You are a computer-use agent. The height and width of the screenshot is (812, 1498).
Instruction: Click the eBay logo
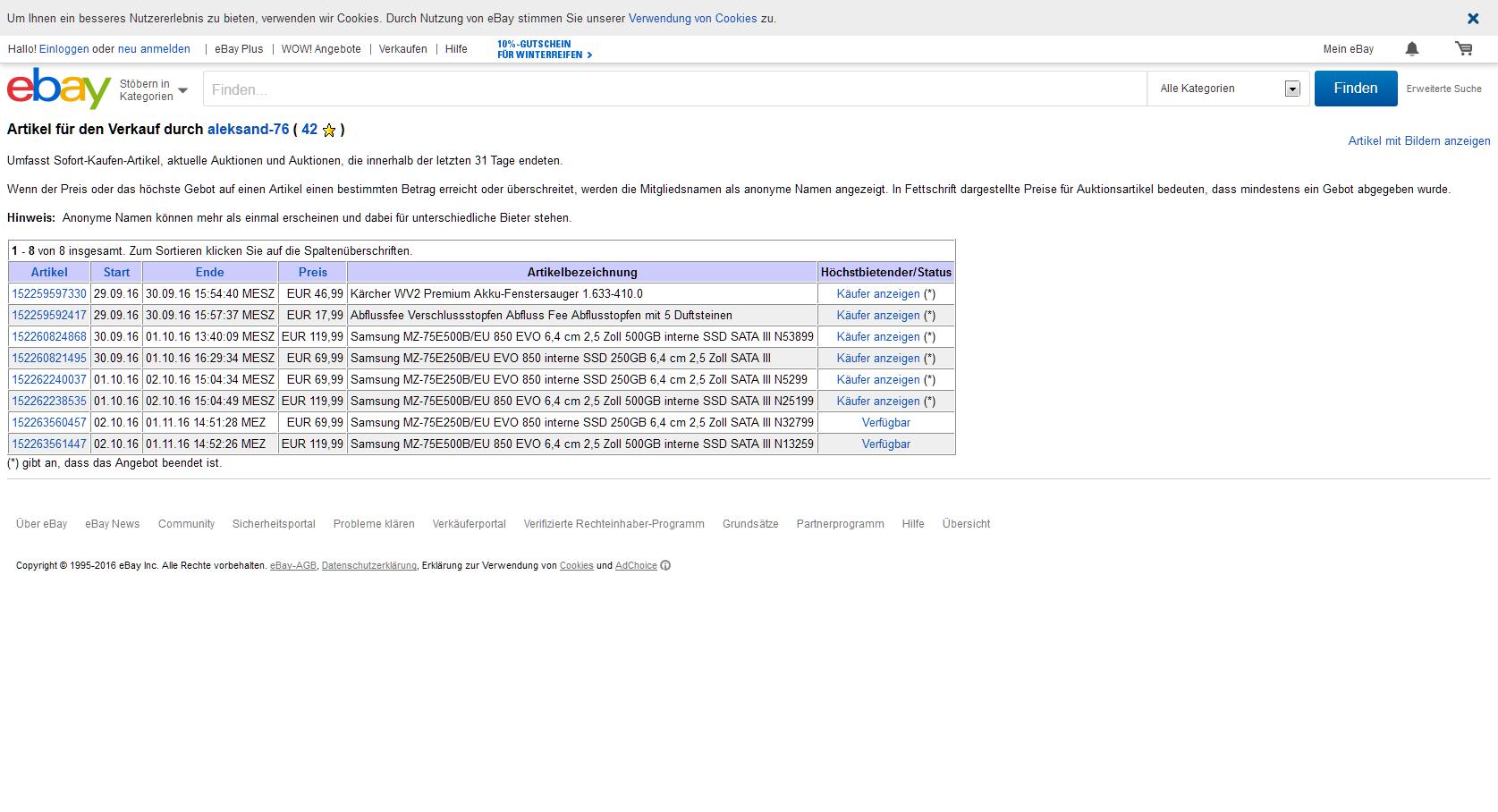point(59,88)
